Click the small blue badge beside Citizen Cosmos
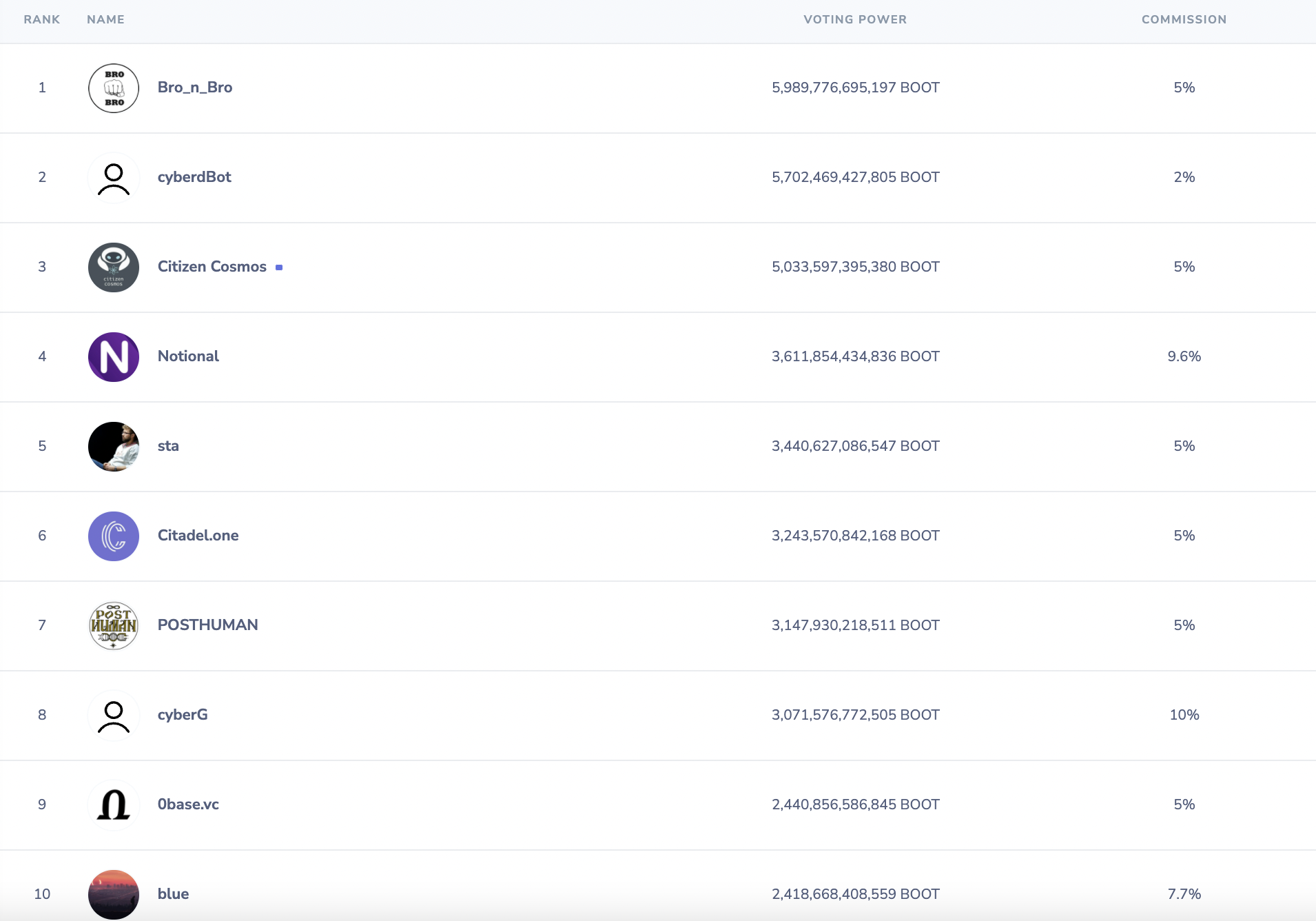This screenshot has width=1316, height=921. (279, 267)
